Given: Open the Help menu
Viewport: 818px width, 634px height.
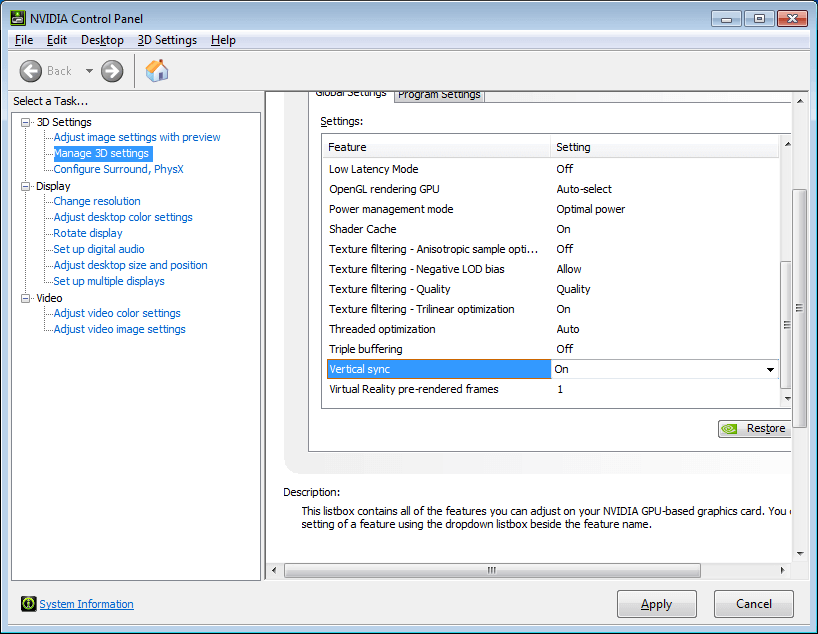Looking at the screenshot, I should (x=223, y=40).
